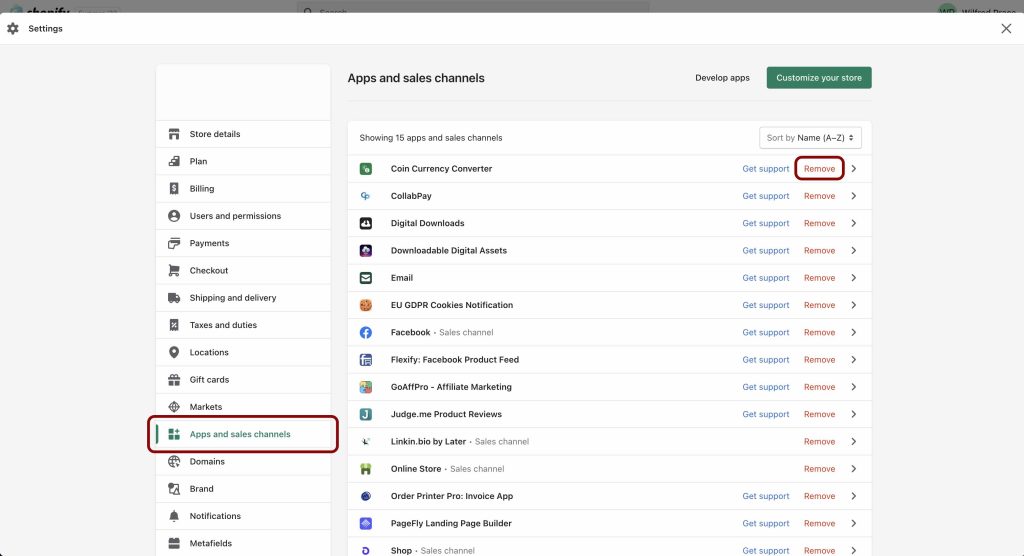1024x556 pixels.
Task: Click the Downloadable Digital Assets app name
Action: (x=449, y=250)
